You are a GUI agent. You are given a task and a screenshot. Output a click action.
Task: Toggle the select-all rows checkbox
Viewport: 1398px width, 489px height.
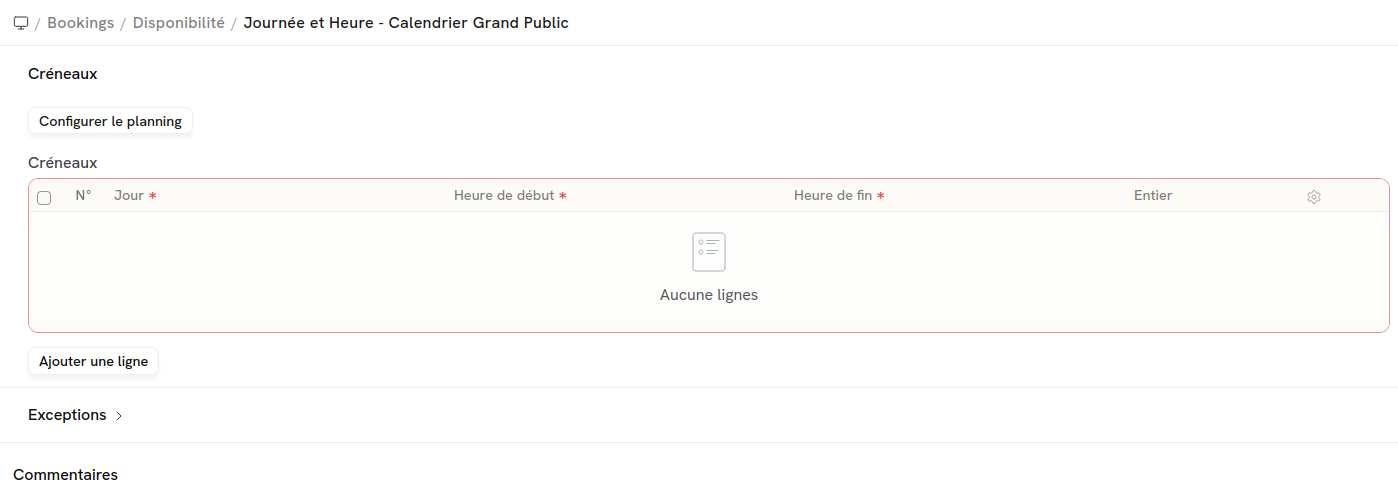click(44, 198)
